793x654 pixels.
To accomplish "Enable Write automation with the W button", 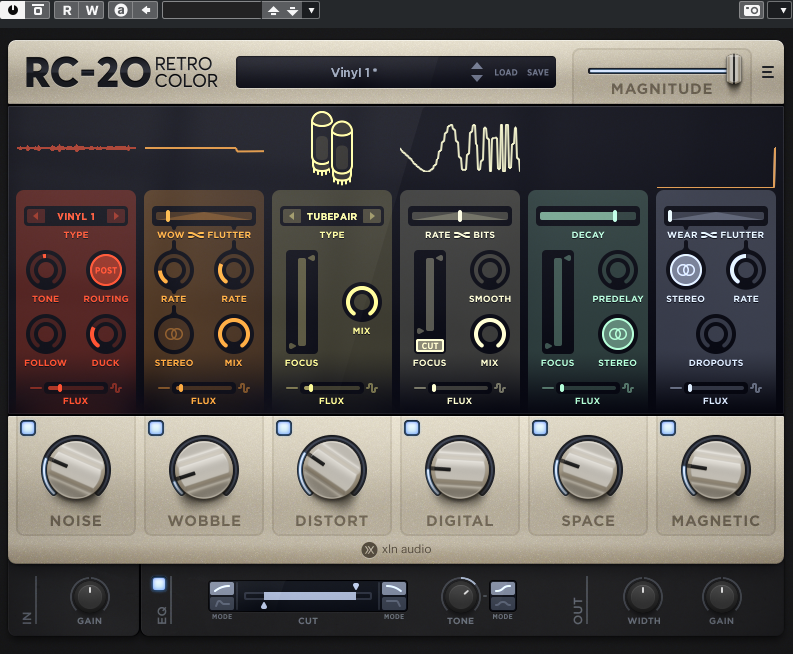I will [92, 10].
